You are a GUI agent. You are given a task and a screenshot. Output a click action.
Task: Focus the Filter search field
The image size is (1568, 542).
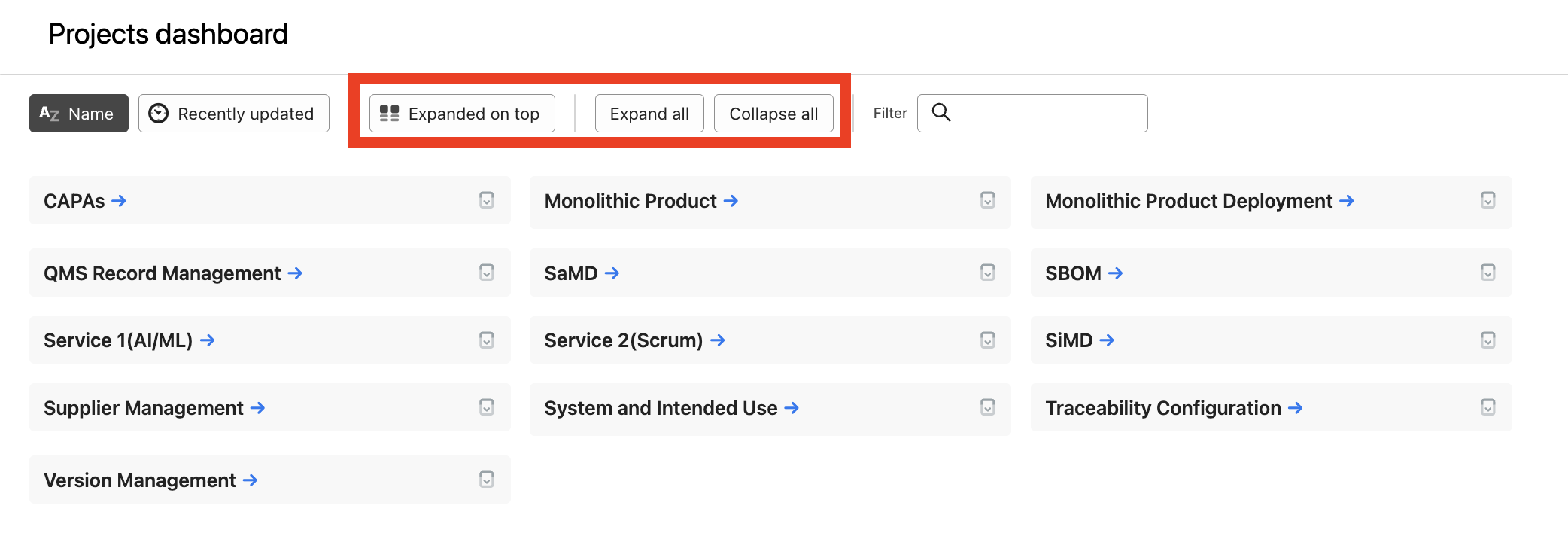[x=1032, y=114]
